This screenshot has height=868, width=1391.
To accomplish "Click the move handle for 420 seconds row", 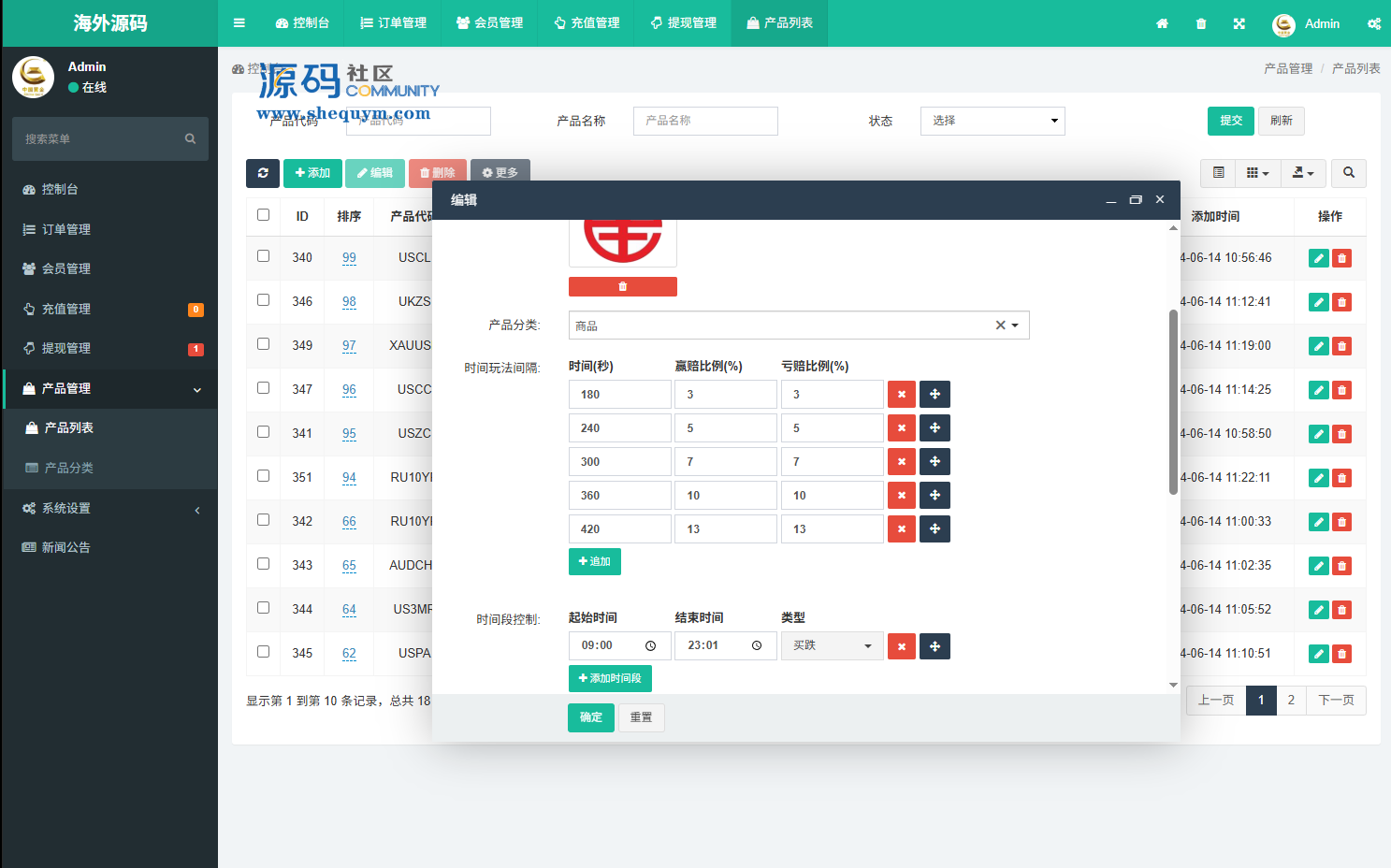I will pyautogui.click(x=935, y=529).
